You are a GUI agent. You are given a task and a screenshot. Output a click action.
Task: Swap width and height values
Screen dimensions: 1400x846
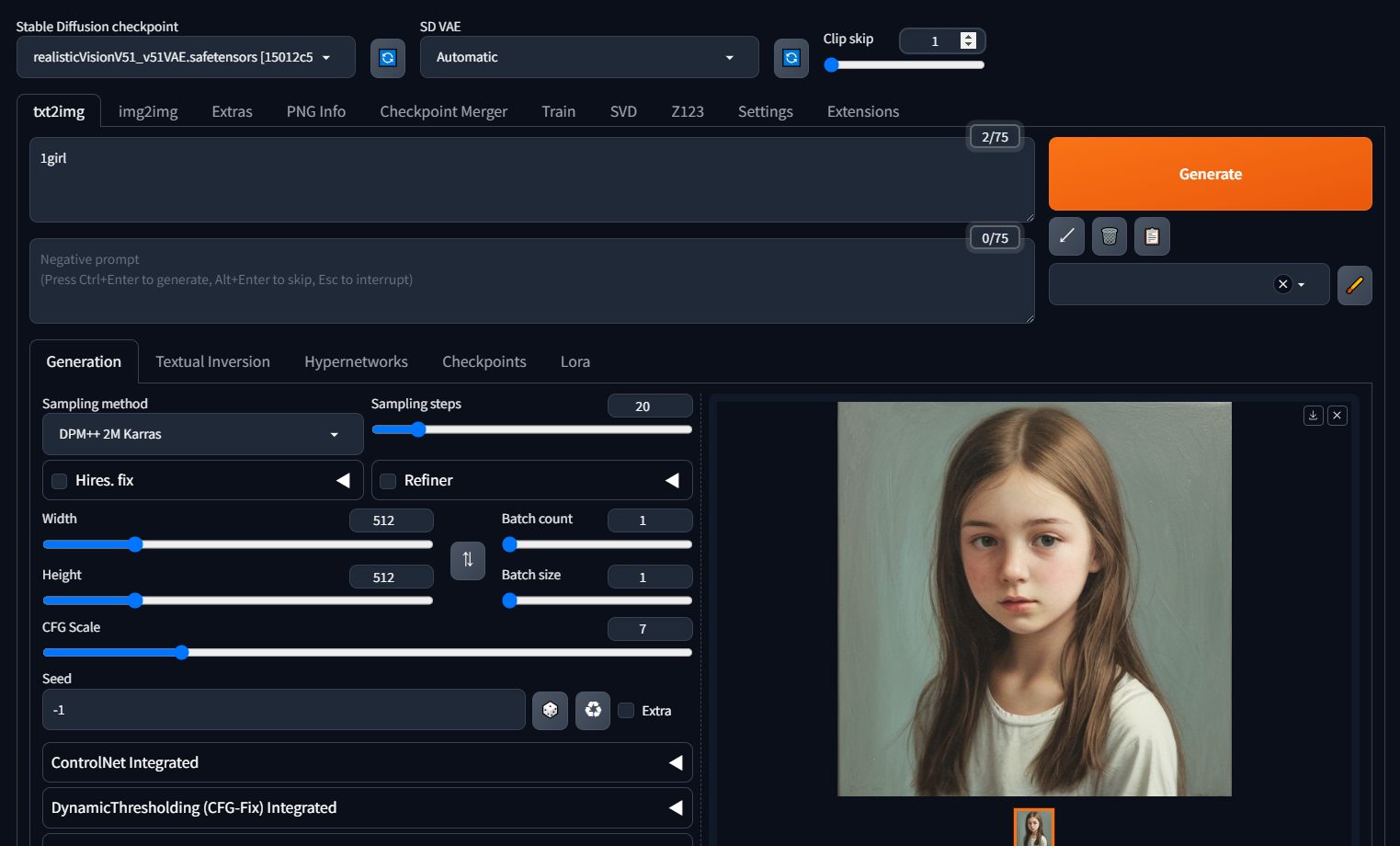pyautogui.click(x=467, y=559)
